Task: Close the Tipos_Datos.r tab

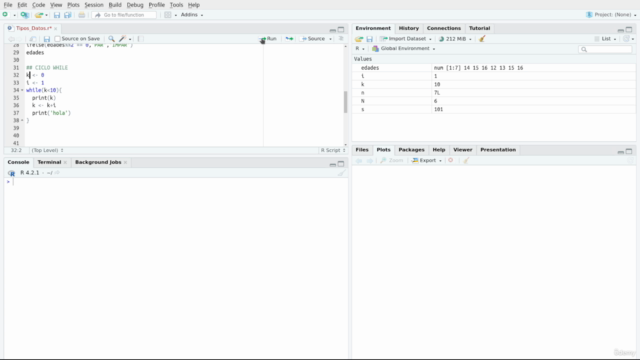Action: [x=56, y=29]
